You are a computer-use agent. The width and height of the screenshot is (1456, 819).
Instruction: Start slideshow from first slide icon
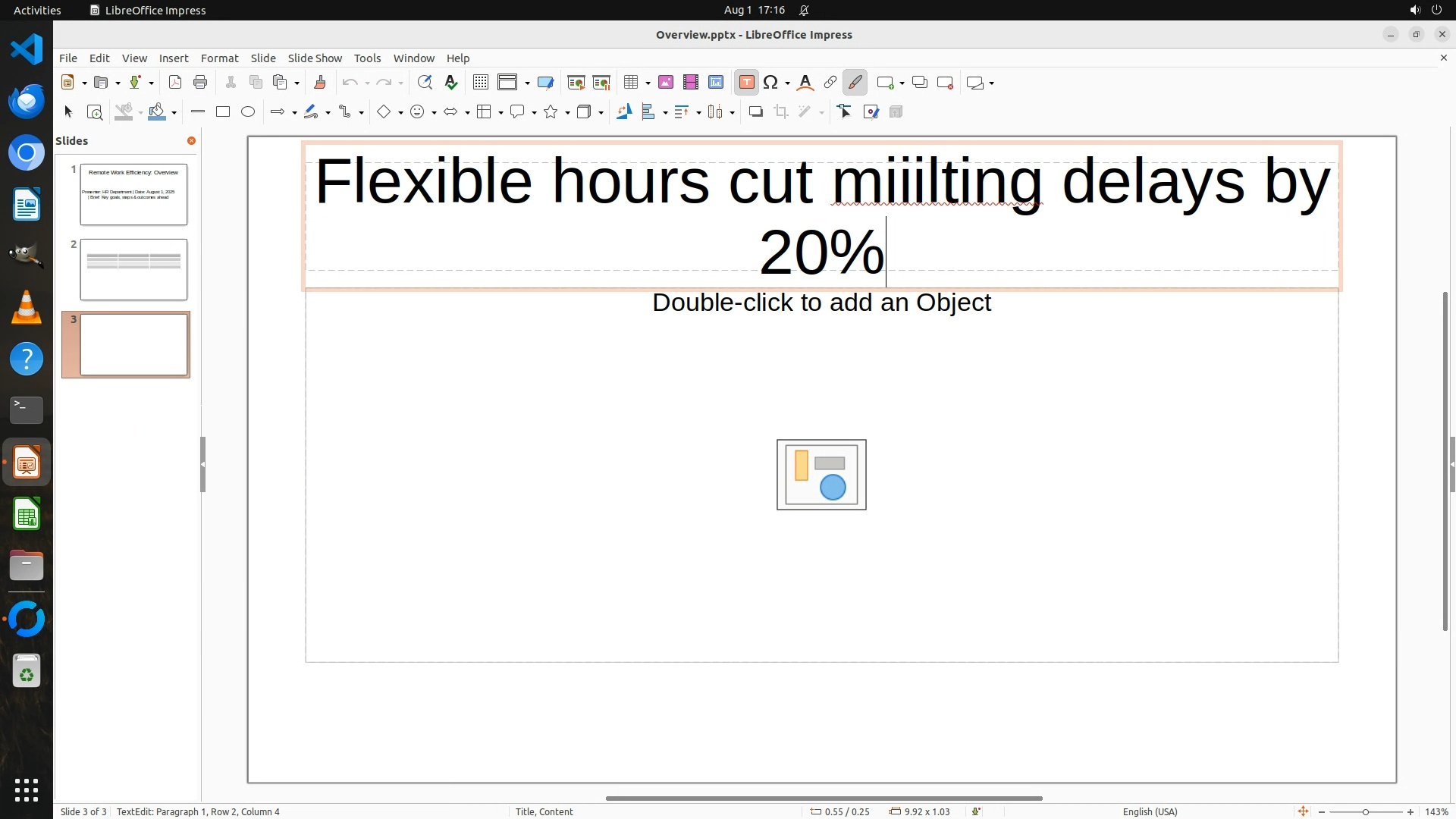tap(576, 83)
